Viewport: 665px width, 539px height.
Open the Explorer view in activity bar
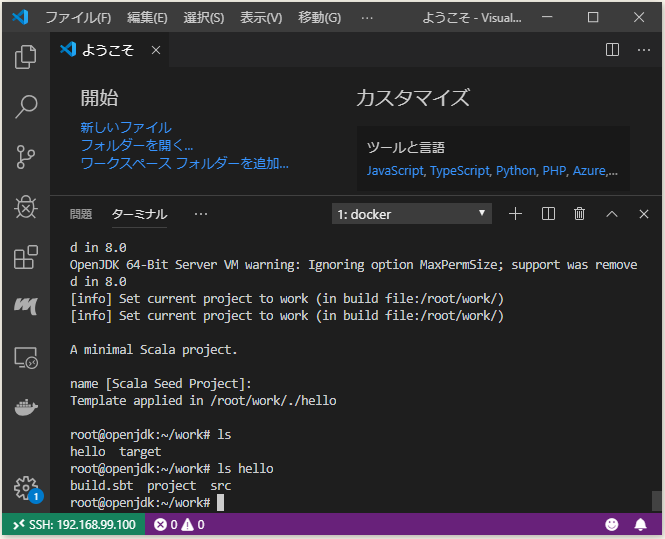[x=26, y=56]
